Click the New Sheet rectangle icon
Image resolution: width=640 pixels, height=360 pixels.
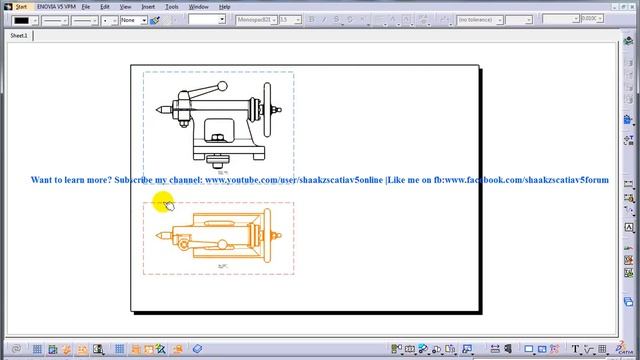[529, 349]
